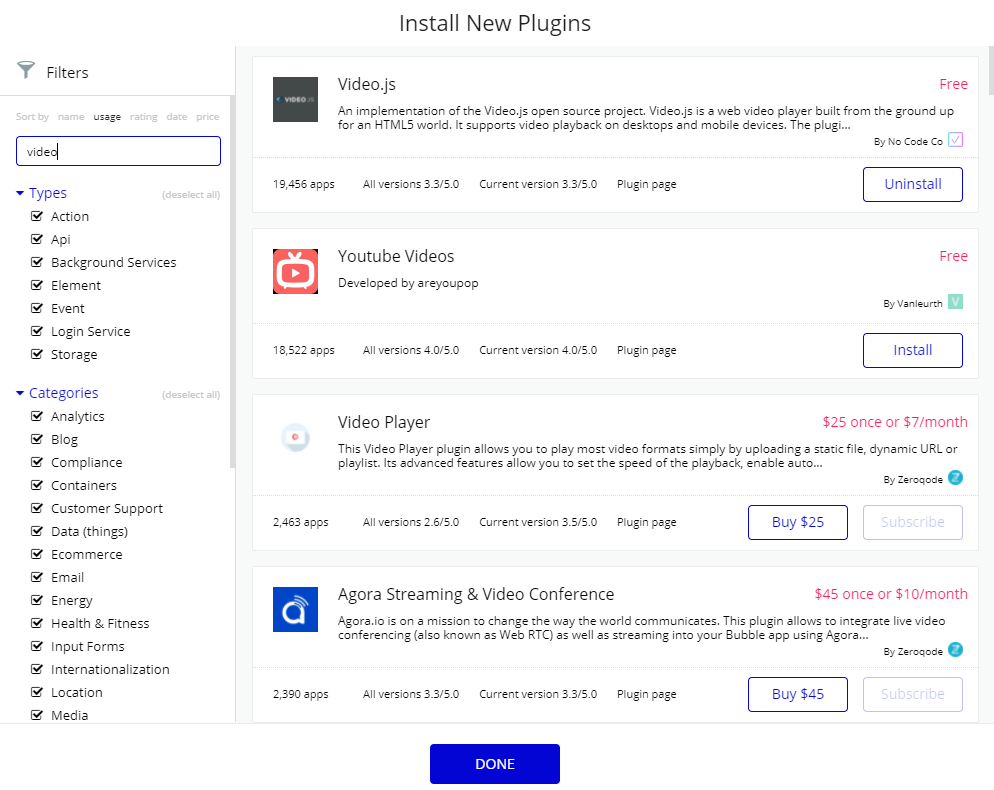Click Agora Streaming & Video Conference title

(x=476, y=594)
